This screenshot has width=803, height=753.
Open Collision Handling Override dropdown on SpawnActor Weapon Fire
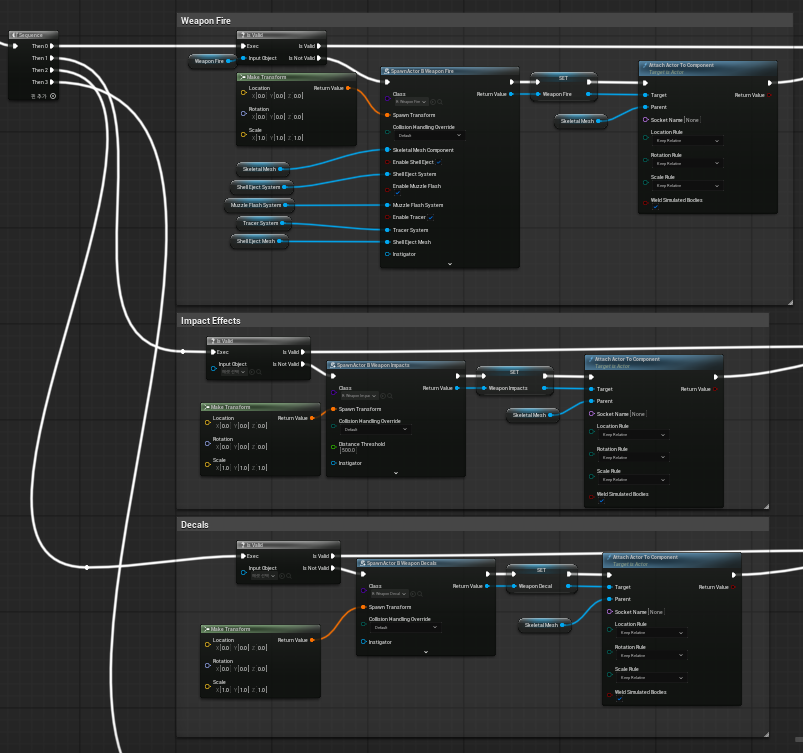pos(429,136)
